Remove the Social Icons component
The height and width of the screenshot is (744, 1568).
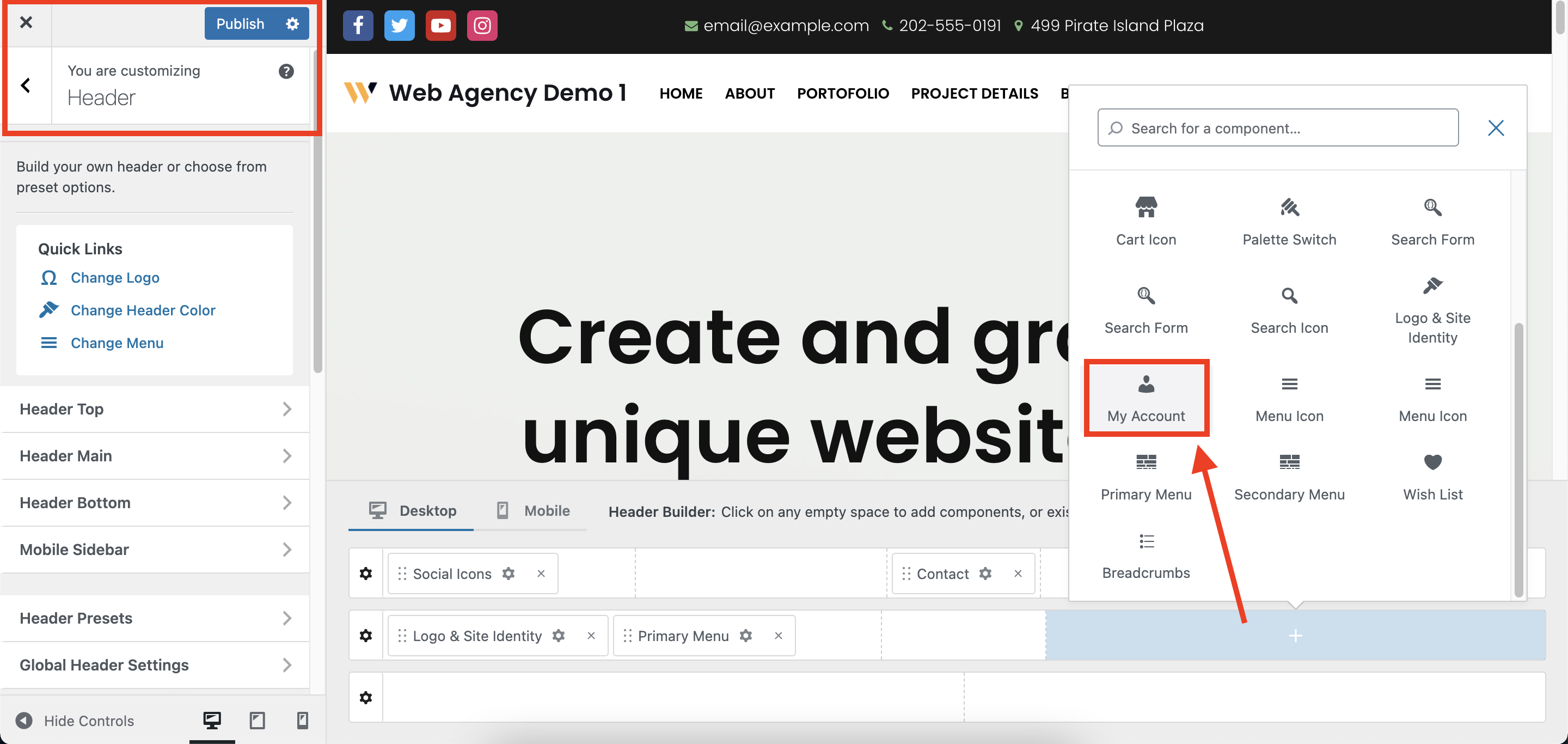(x=541, y=574)
